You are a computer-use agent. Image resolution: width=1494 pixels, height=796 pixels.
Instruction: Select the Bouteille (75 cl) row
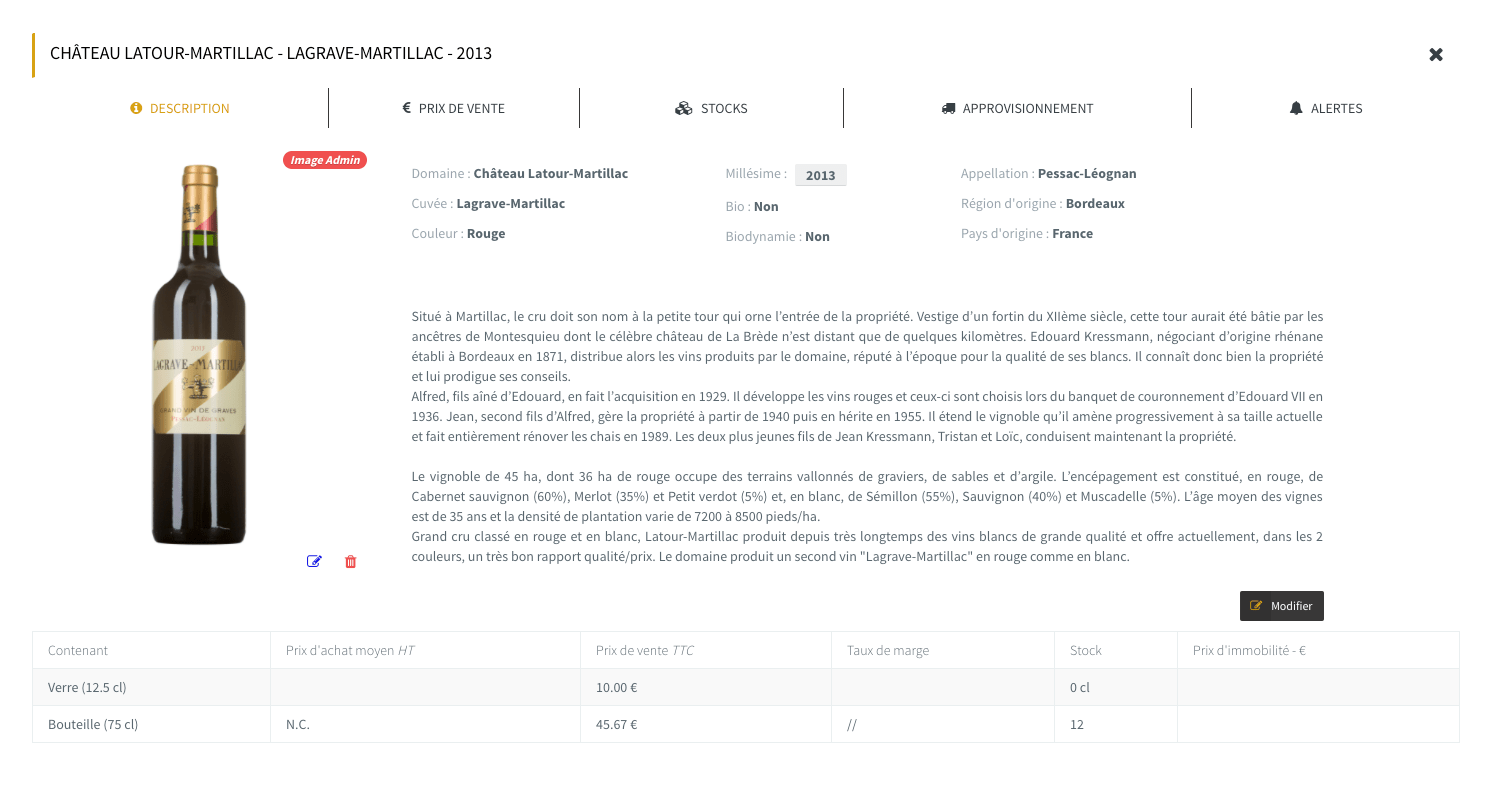pos(746,724)
